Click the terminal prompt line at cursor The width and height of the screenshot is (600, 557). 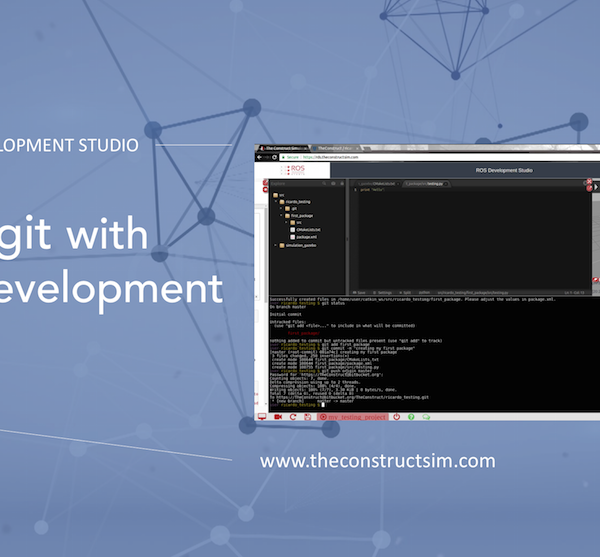297,404
